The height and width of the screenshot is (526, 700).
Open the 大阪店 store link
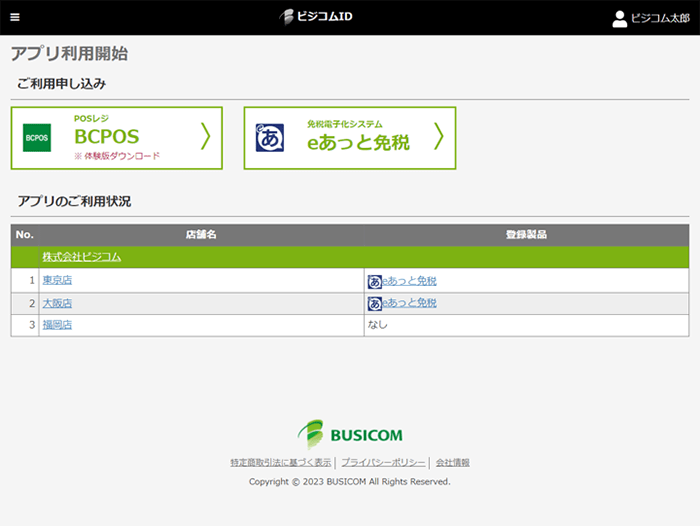(56, 303)
